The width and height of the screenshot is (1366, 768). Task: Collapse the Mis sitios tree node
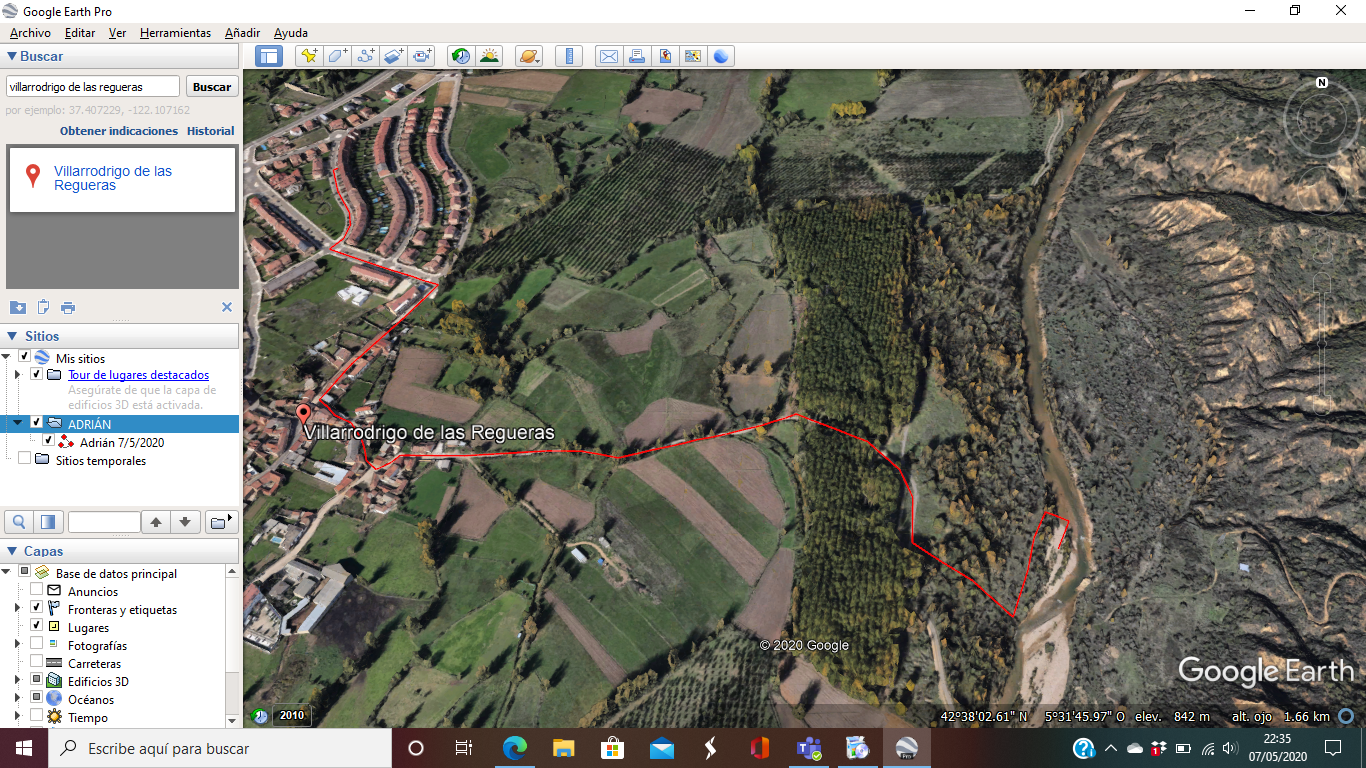point(8,357)
